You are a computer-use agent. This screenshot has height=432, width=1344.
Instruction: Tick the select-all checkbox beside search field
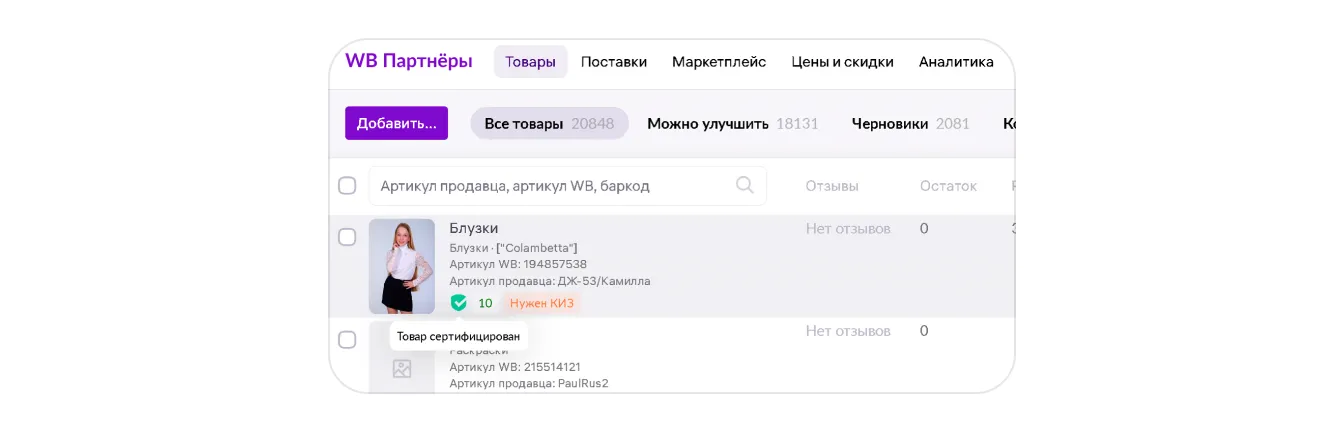coord(347,186)
